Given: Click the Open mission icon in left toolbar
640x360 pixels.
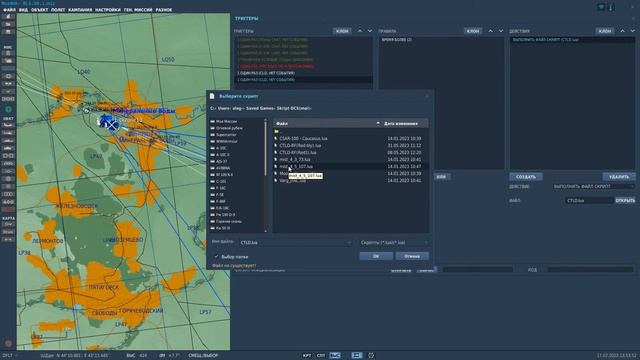Looking at the screenshot, I should pos(8,24).
